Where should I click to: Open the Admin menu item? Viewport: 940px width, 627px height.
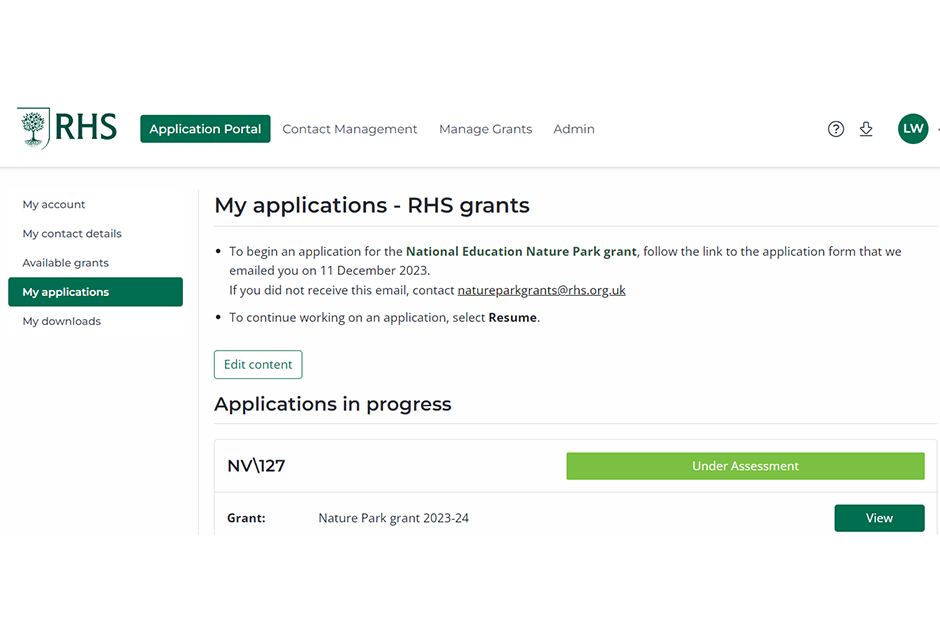coord(574,129)
